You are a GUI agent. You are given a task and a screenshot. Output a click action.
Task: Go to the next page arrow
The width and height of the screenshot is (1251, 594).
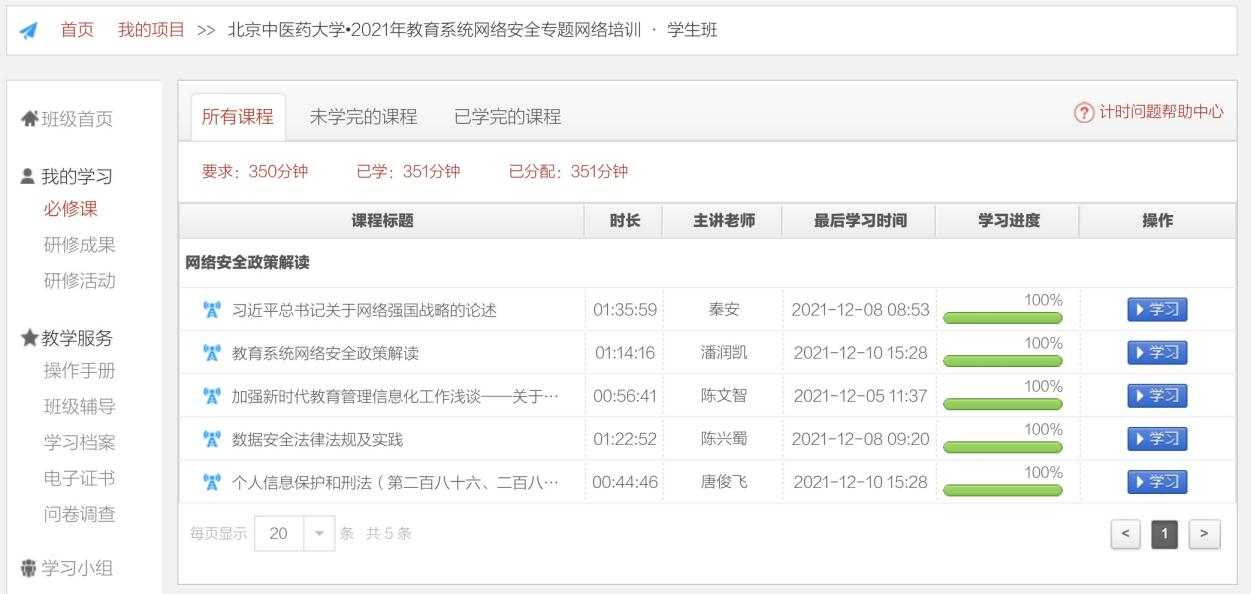[1204, 535]
